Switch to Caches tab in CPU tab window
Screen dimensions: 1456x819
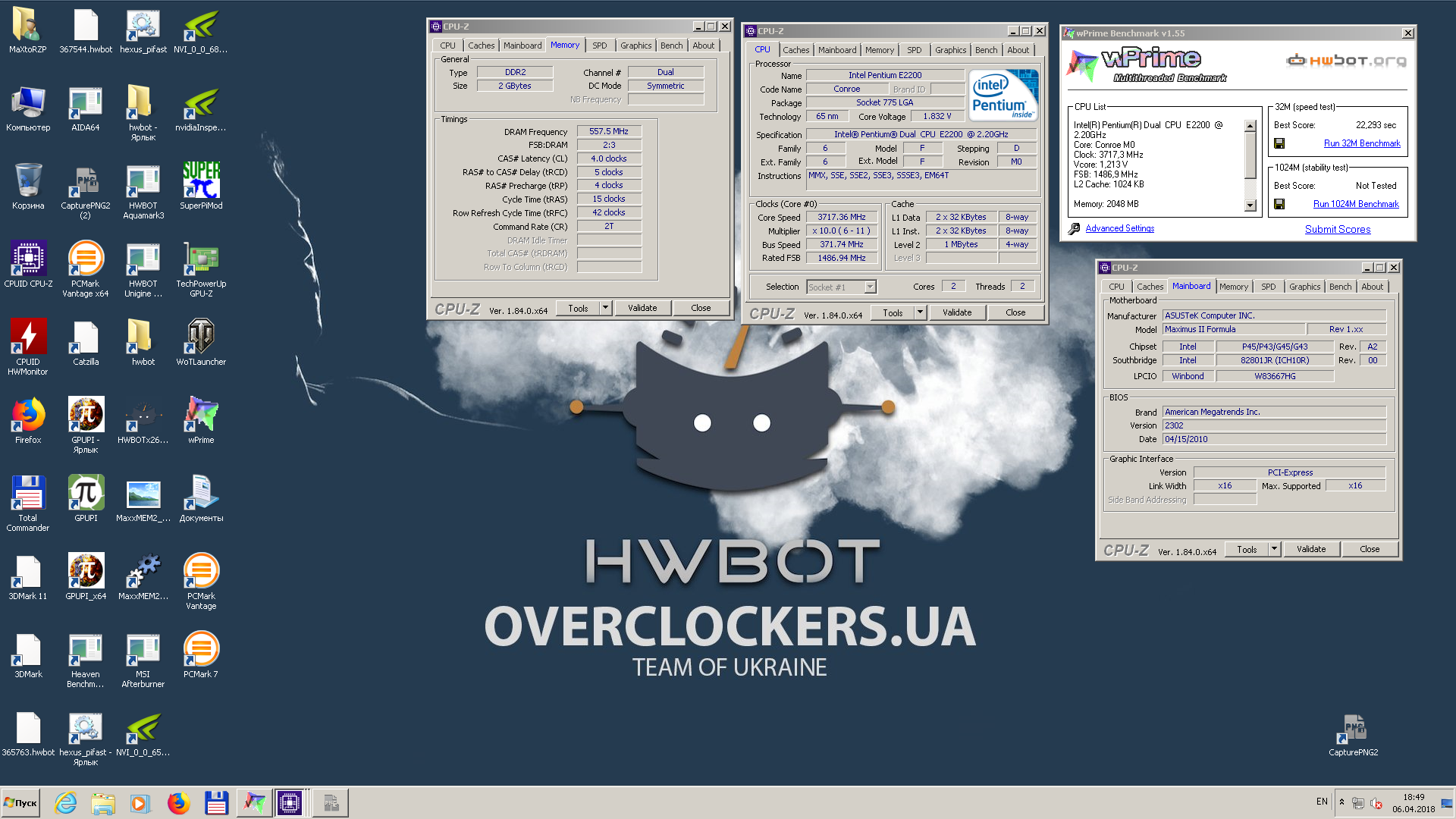(795, 50)
